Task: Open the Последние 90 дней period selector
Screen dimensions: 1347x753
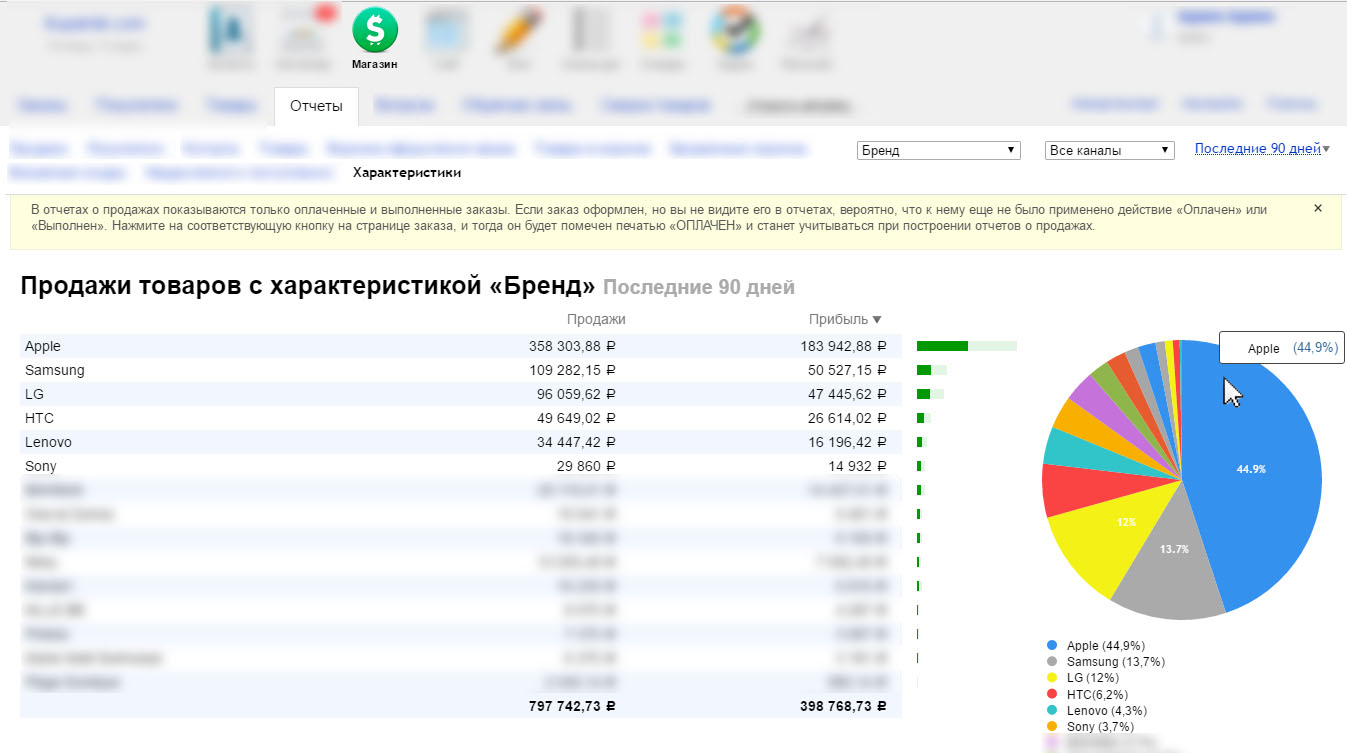Action: (x=1262, y=149)
